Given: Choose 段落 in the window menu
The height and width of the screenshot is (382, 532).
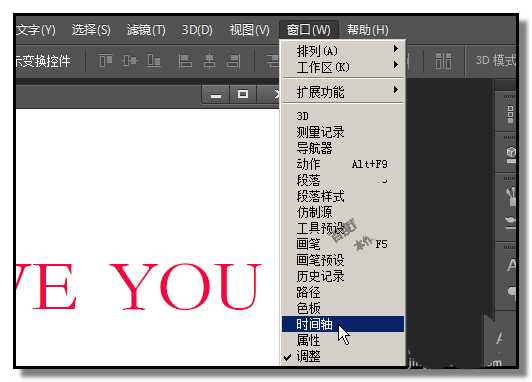Looking at the screenshot, I should 343,180.
